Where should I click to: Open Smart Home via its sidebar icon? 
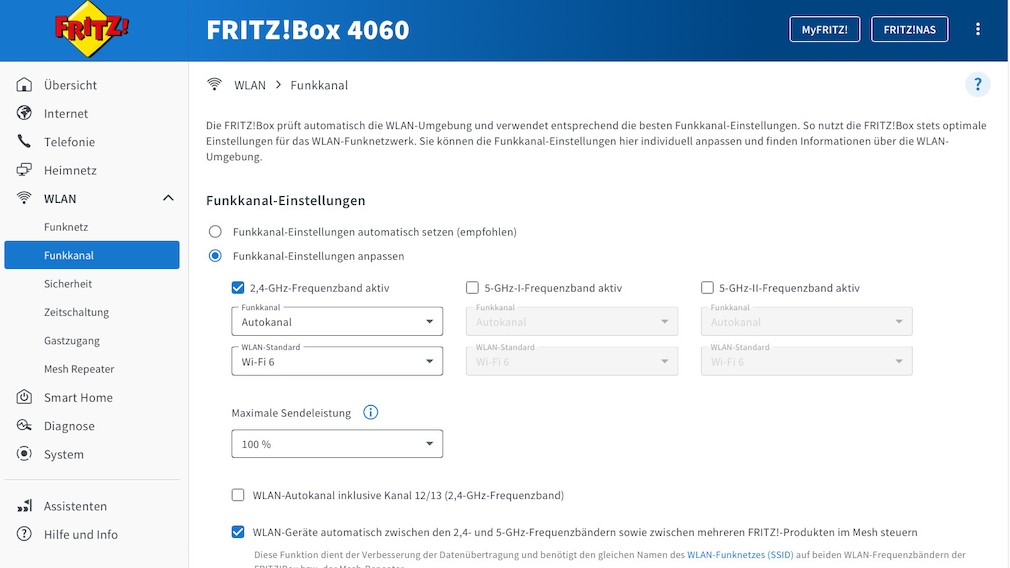pyautogui.click(x=24, y=398)
